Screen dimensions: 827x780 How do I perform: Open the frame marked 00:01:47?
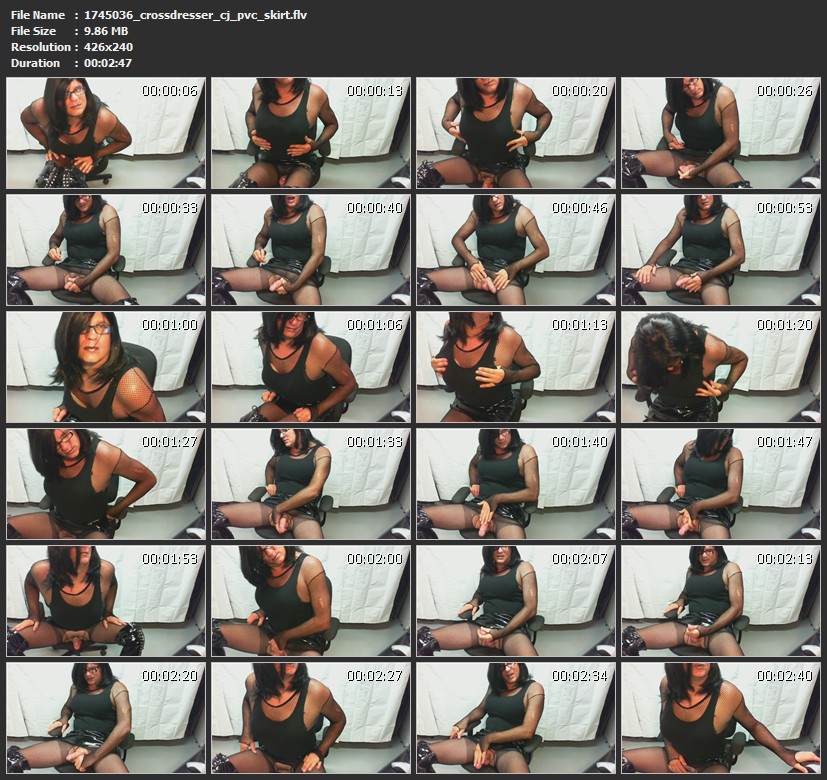point(721,484)
